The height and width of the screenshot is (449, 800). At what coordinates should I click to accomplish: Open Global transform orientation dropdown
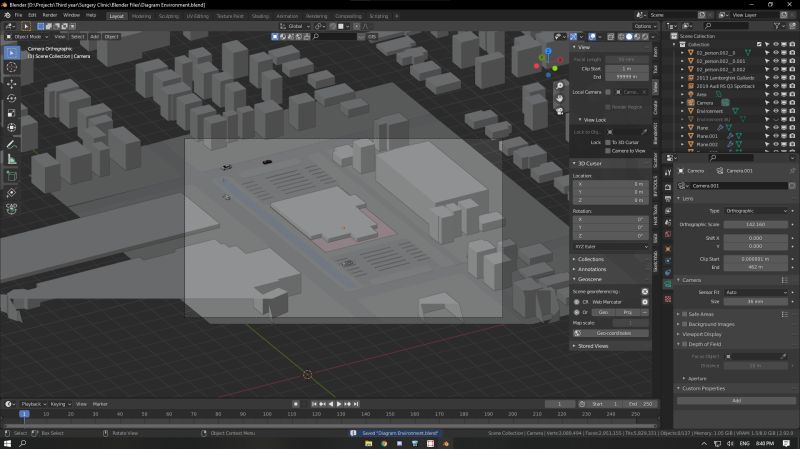[295, 26]
